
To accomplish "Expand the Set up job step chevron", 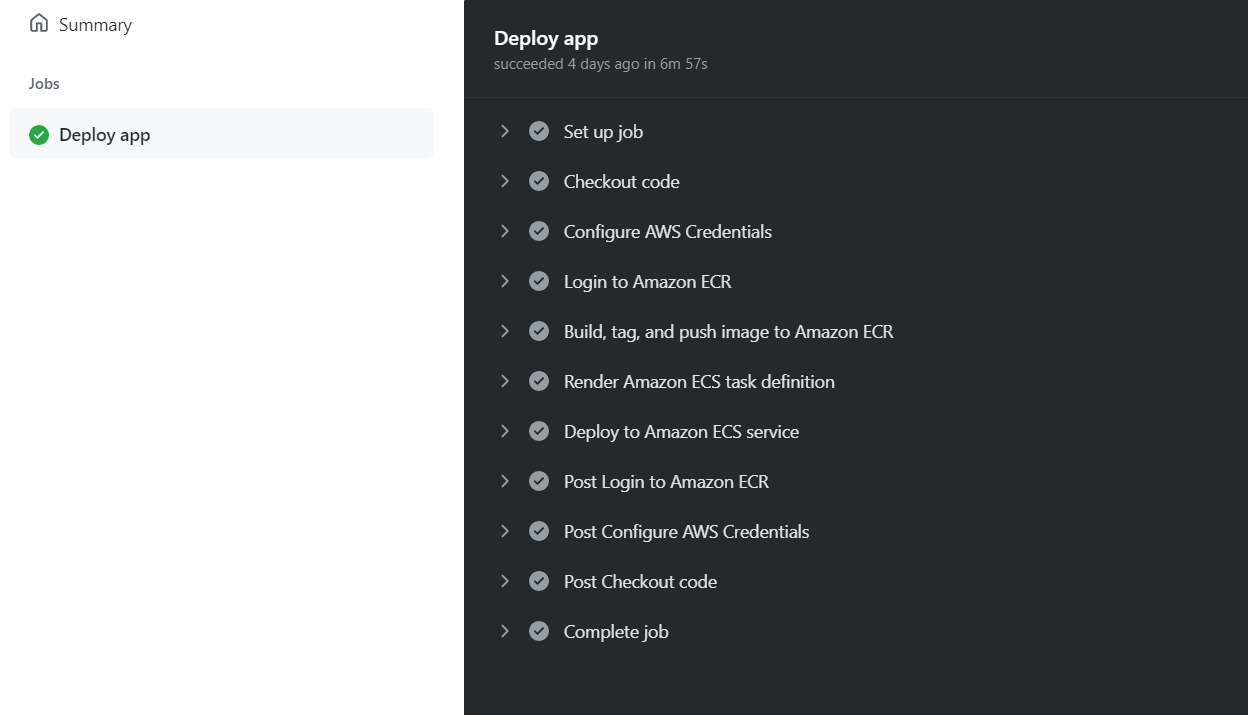I will coord(505,131).
